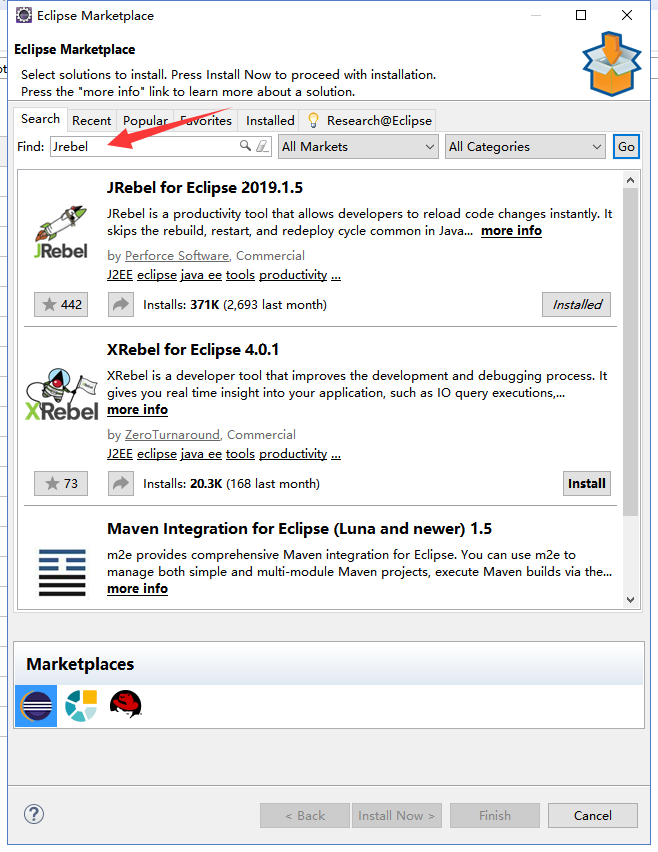
Task: Click eclipse tag under JRebel
Action: pos(157,275)
